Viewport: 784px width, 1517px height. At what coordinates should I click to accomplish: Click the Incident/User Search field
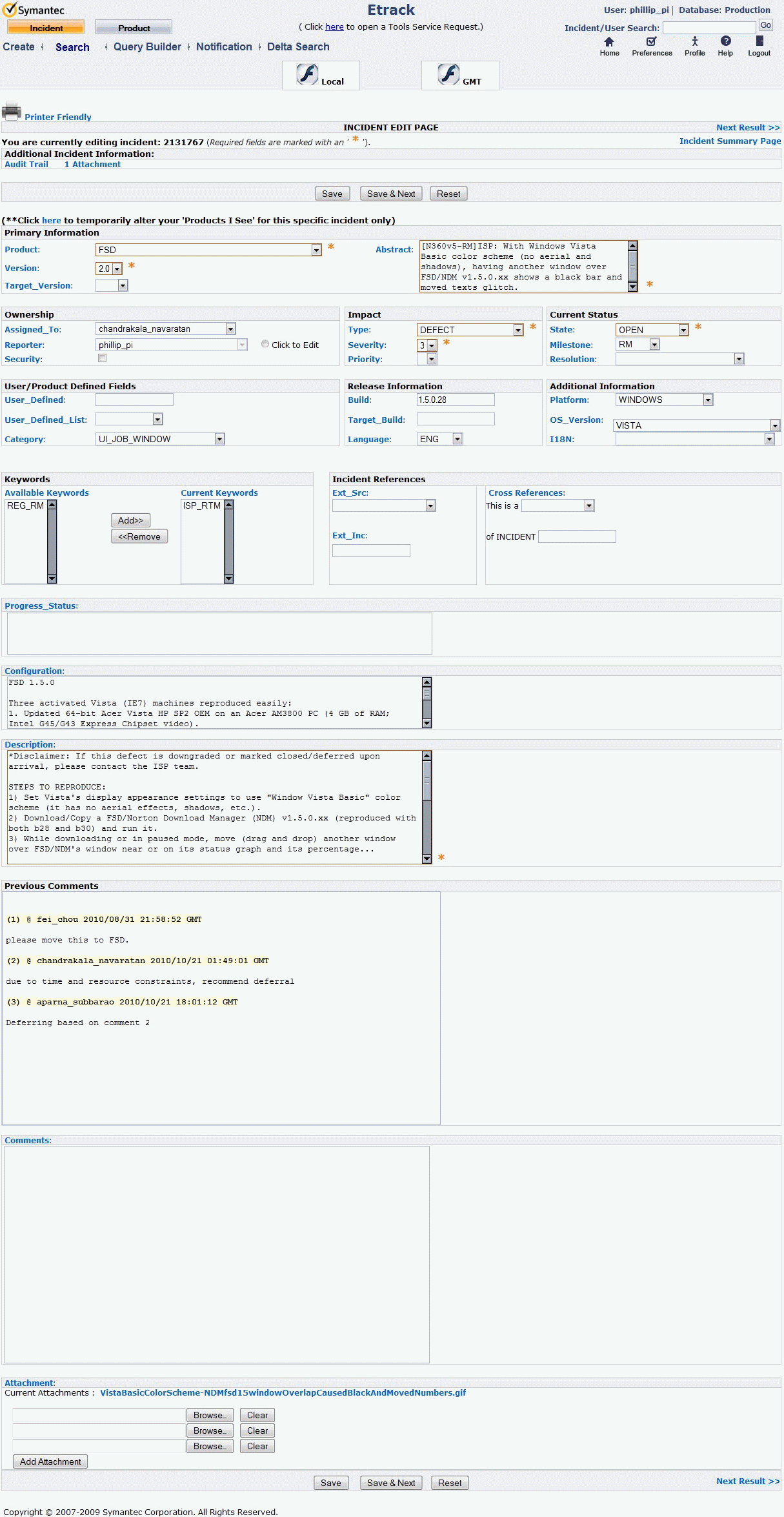click(709, 27)
